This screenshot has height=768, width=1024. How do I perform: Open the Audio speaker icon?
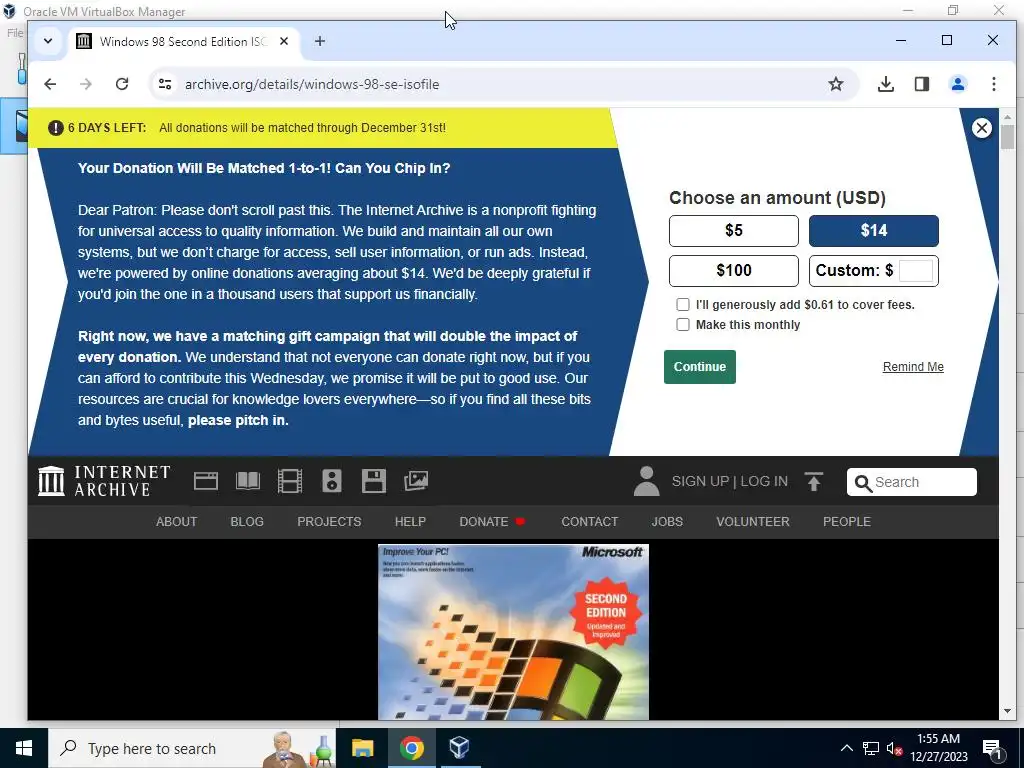point(332,481)
